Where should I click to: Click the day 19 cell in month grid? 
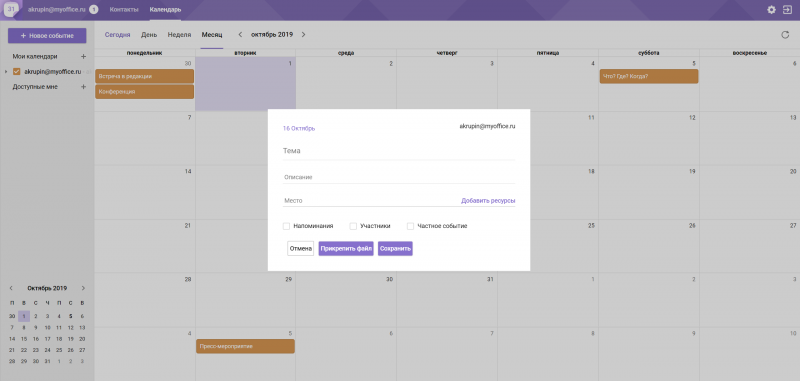pyautogui.click(x=648, y=192)
